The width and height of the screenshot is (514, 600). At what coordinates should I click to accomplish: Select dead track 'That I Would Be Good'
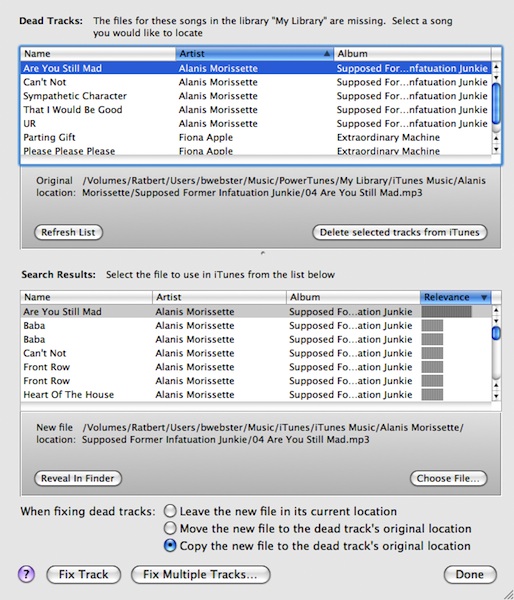coord(256,109)
